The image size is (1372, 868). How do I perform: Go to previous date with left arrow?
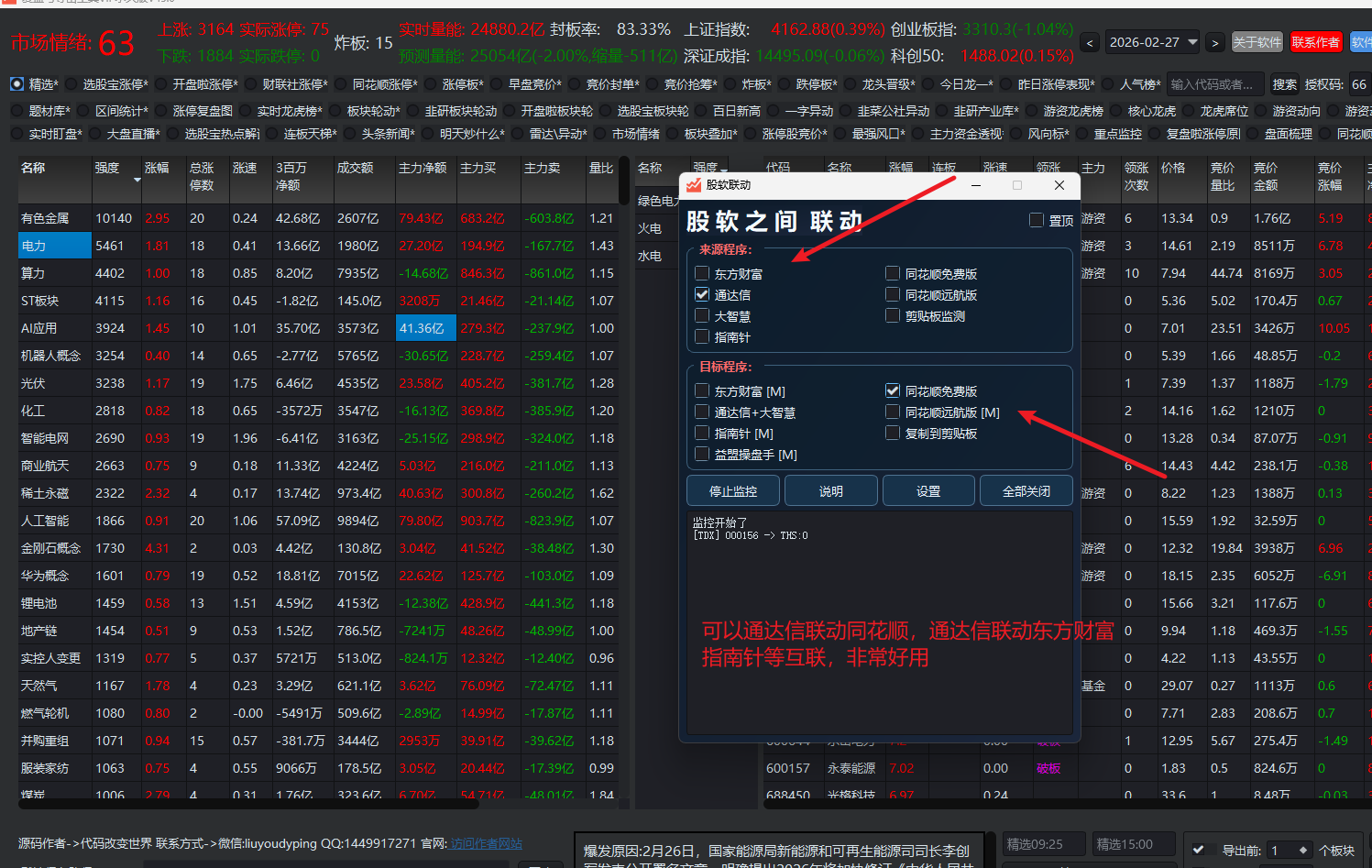coord(1090,43)
